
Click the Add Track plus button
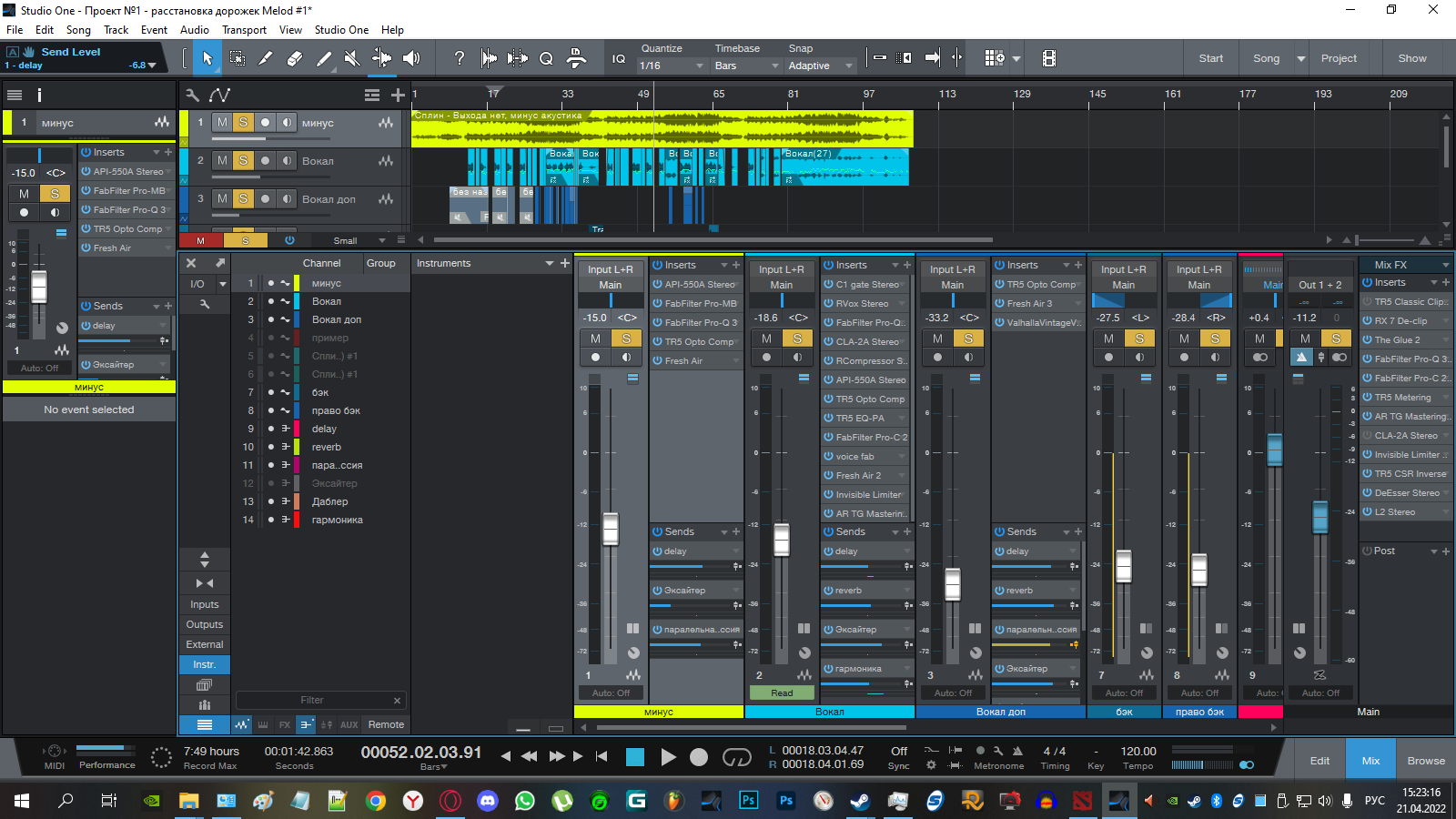click(398, 95)
